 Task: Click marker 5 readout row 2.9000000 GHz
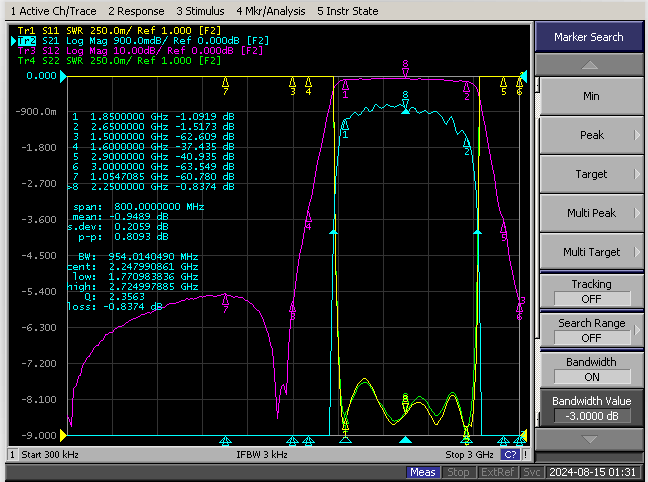click(x=153, y=157)
